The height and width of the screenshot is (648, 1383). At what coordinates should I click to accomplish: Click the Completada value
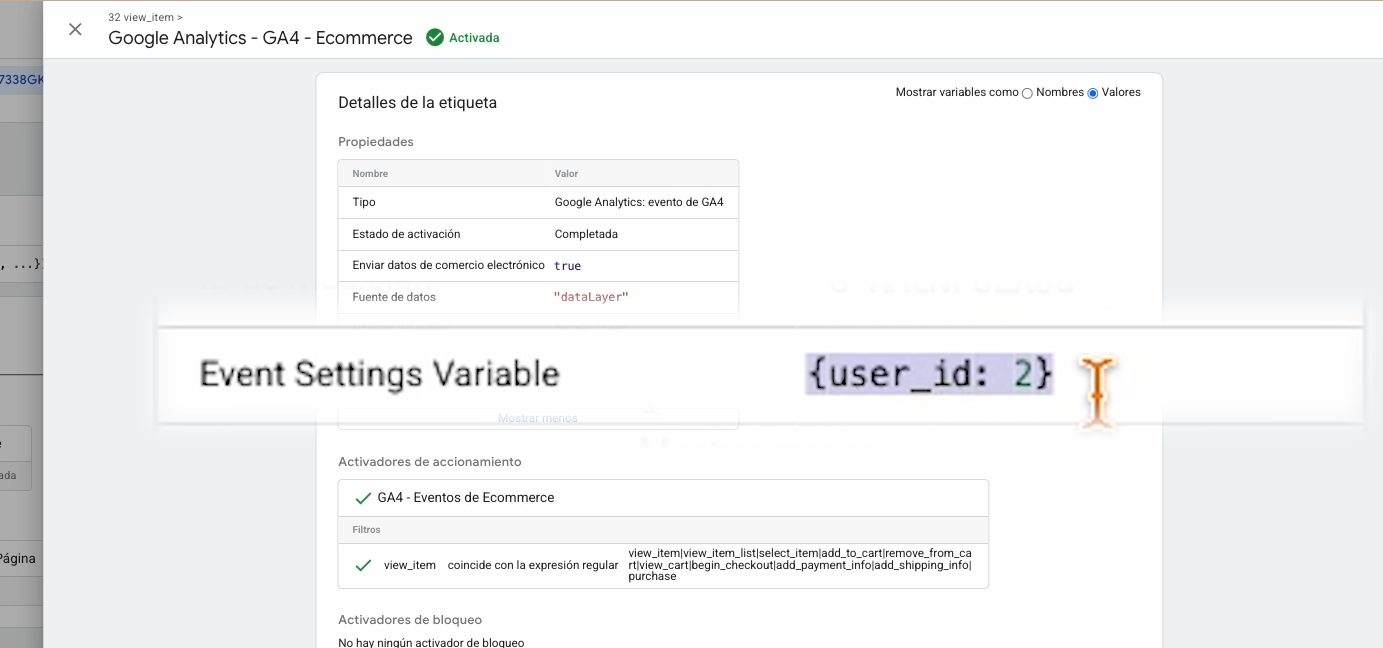(586, 234)
